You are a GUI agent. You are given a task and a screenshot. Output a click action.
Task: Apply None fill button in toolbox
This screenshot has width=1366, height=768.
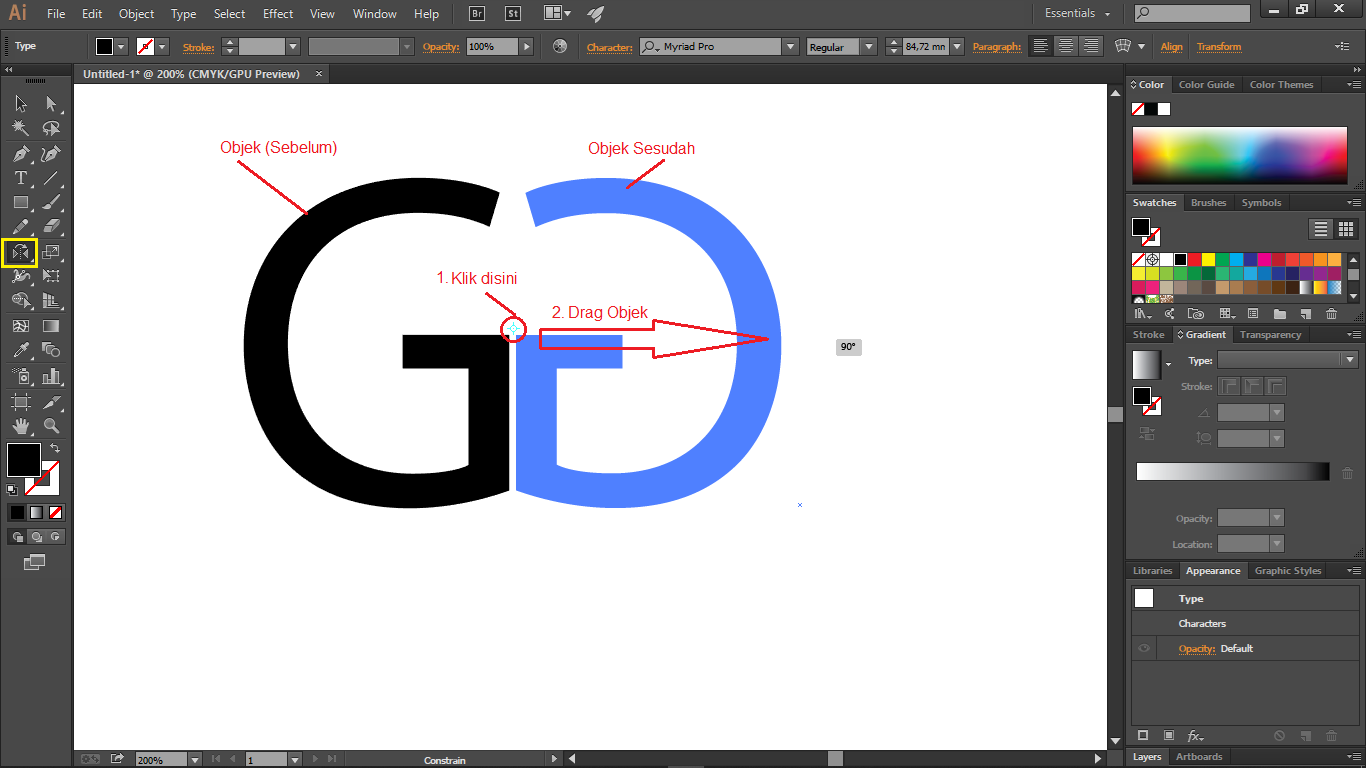pyautogui.click(x=56, y=512)
